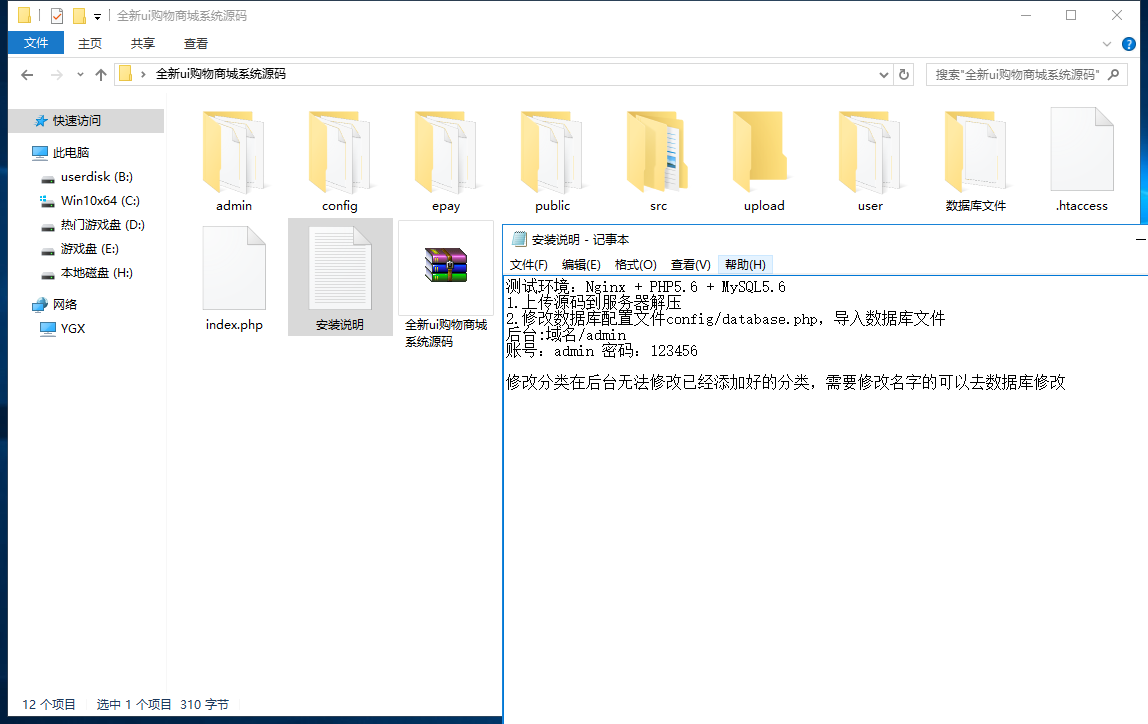The width and height of the screenshot is (1148, 724).
Task: Click the refresh button beside address bar
Action: pyautogui.click(x=904, y=74)
